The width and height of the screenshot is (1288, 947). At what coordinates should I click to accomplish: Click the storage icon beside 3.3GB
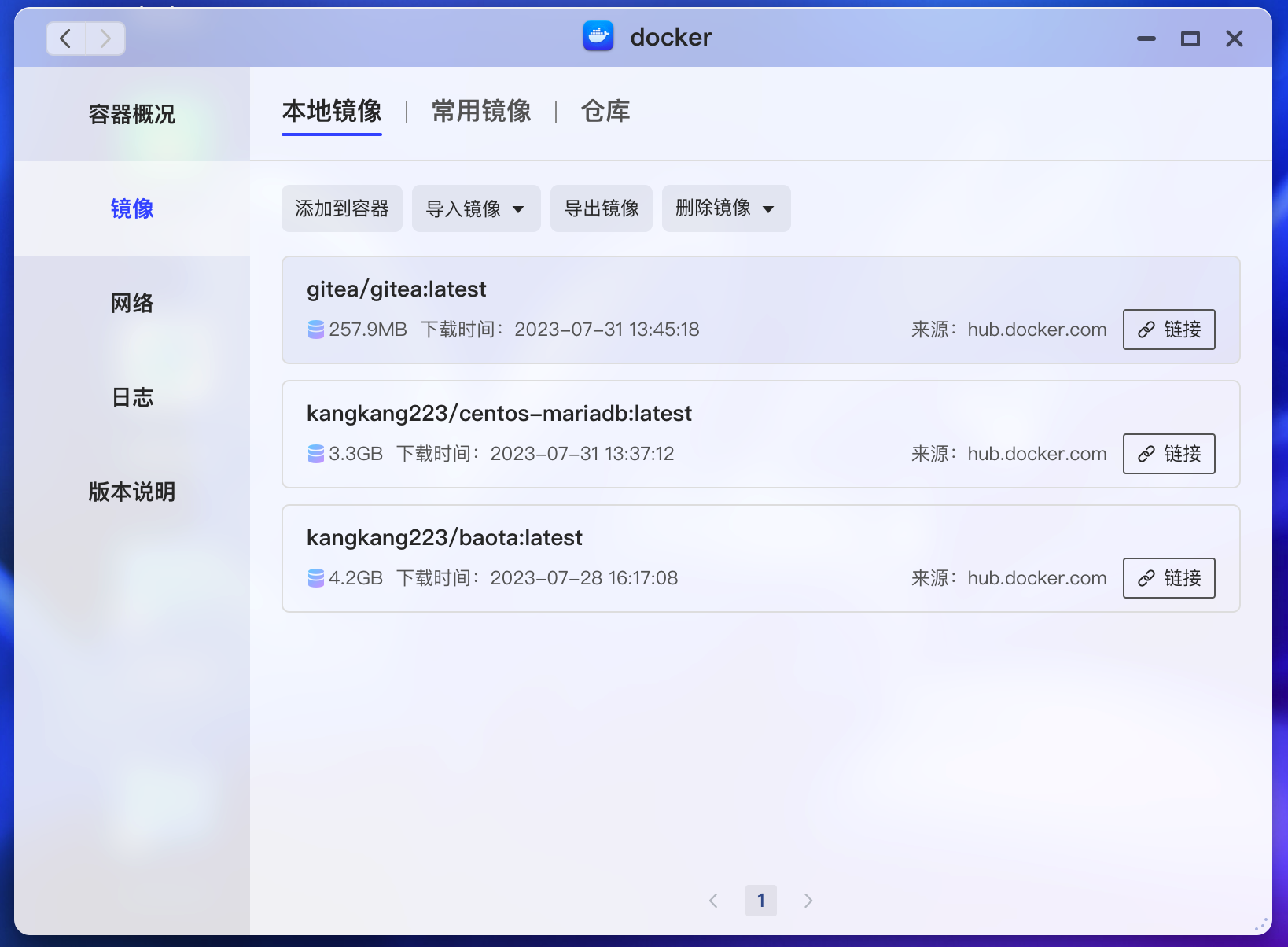click(315, 454)
